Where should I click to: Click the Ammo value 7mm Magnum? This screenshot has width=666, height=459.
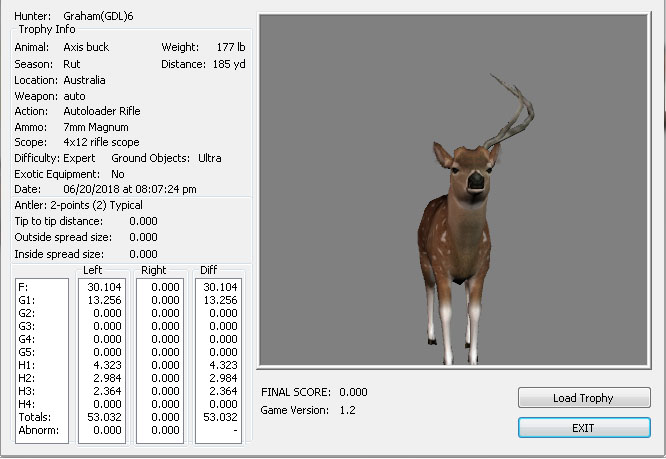click(98, 127)
